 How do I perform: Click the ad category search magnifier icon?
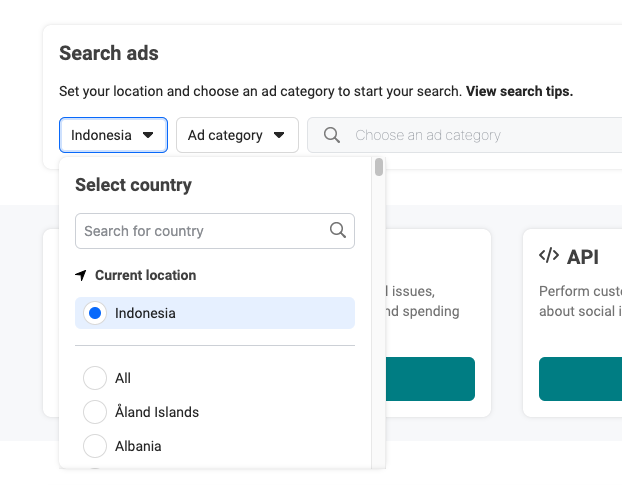(332, 135)
